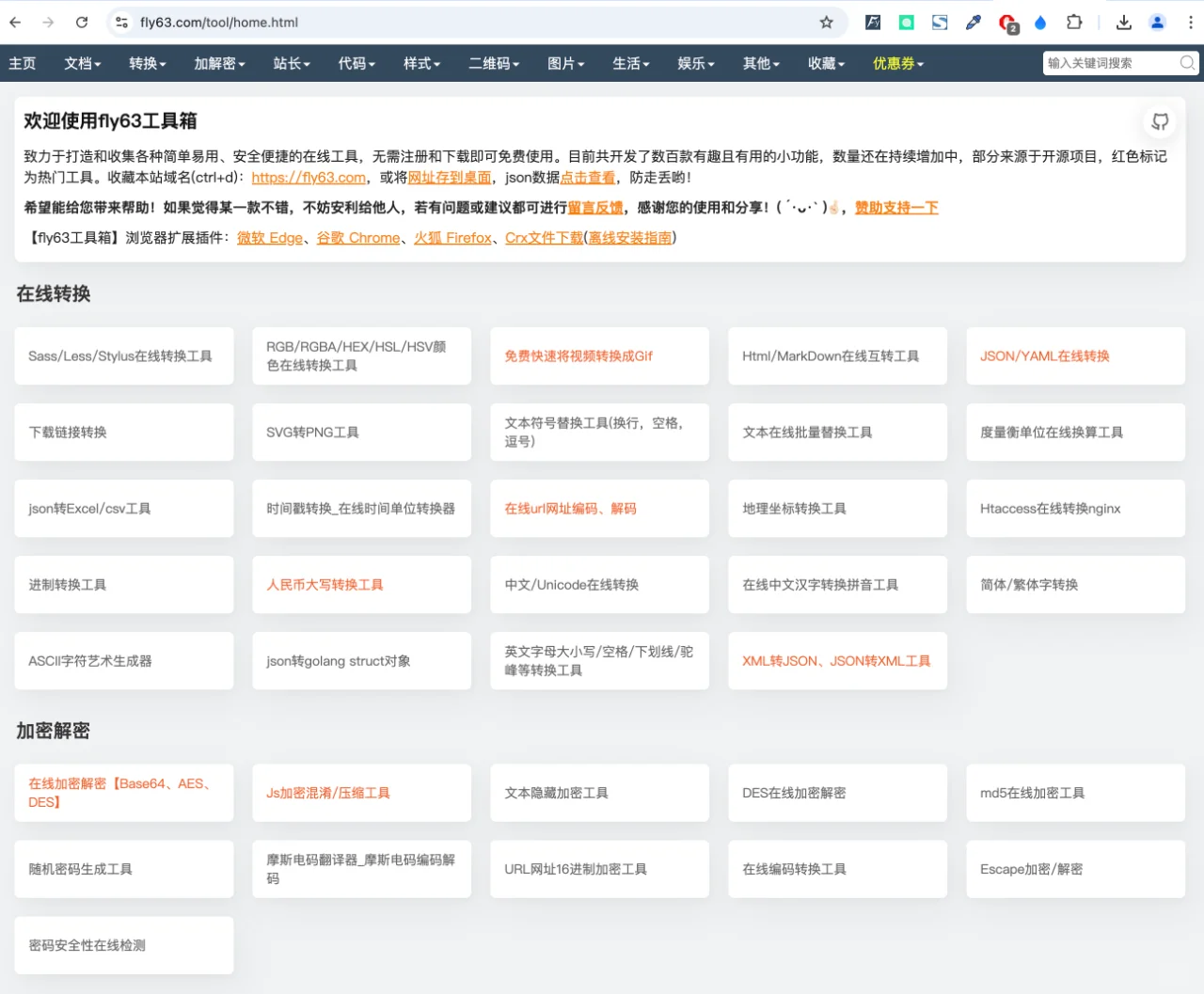The height and width of the screenshot is (994, 1204).
Task: Switch to the 主页 menu item
Action: [23, 63]
